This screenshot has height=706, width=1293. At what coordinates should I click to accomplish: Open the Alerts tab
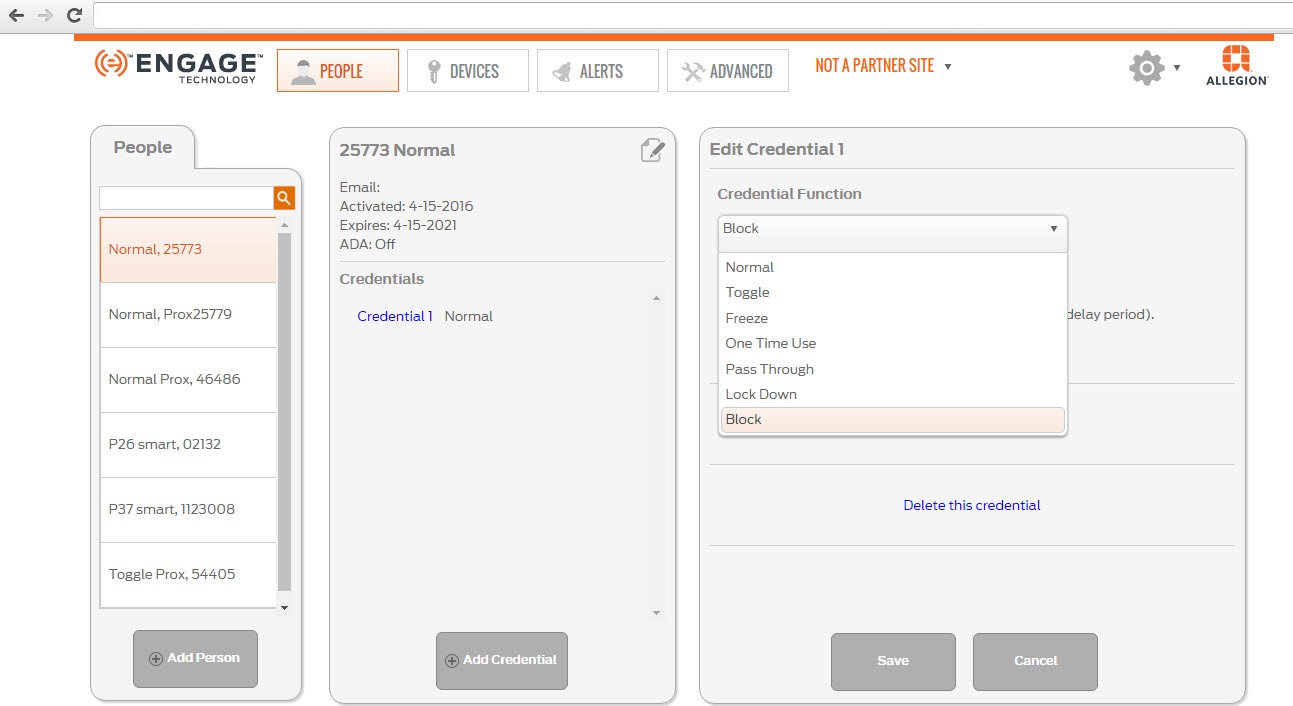point(597,71)
